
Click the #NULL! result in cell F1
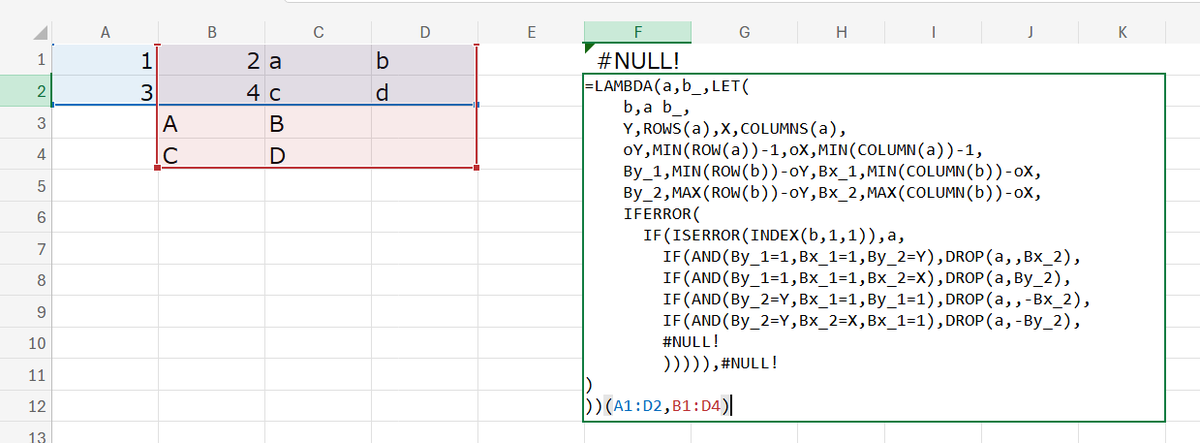click(x=637, y=59)
